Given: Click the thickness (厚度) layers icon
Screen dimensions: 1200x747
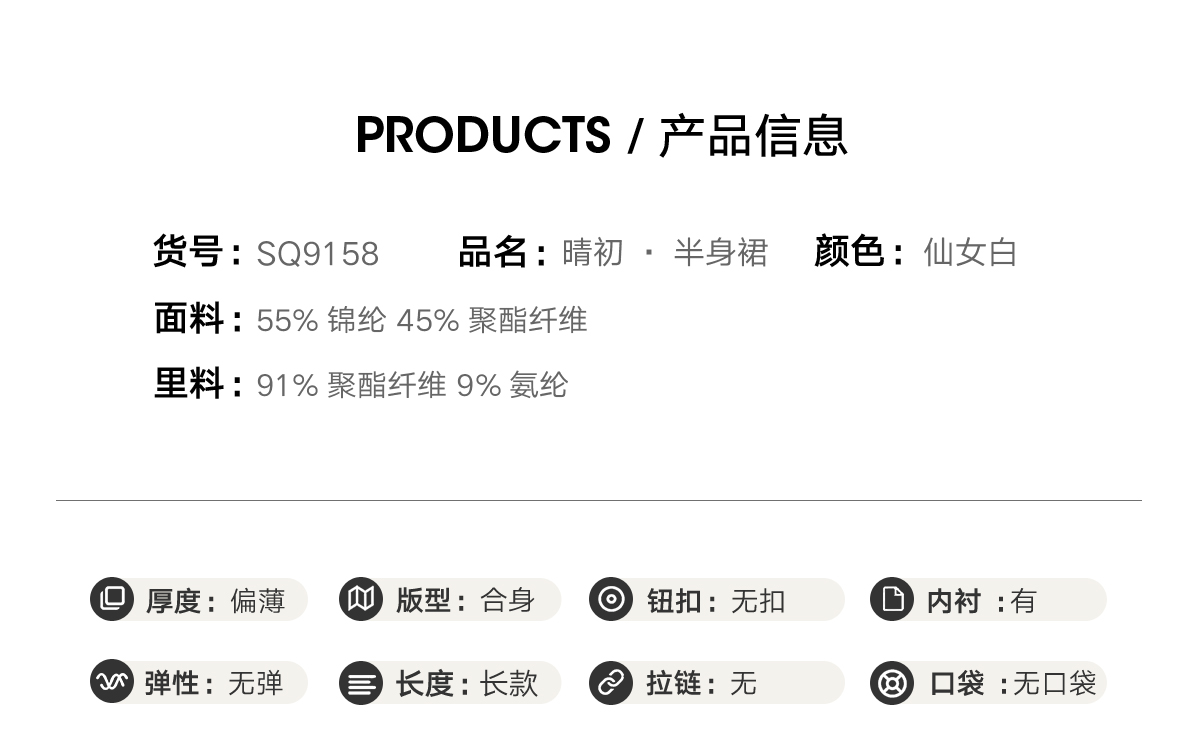Looking at the screenshot, I should [x=112, y=599].
